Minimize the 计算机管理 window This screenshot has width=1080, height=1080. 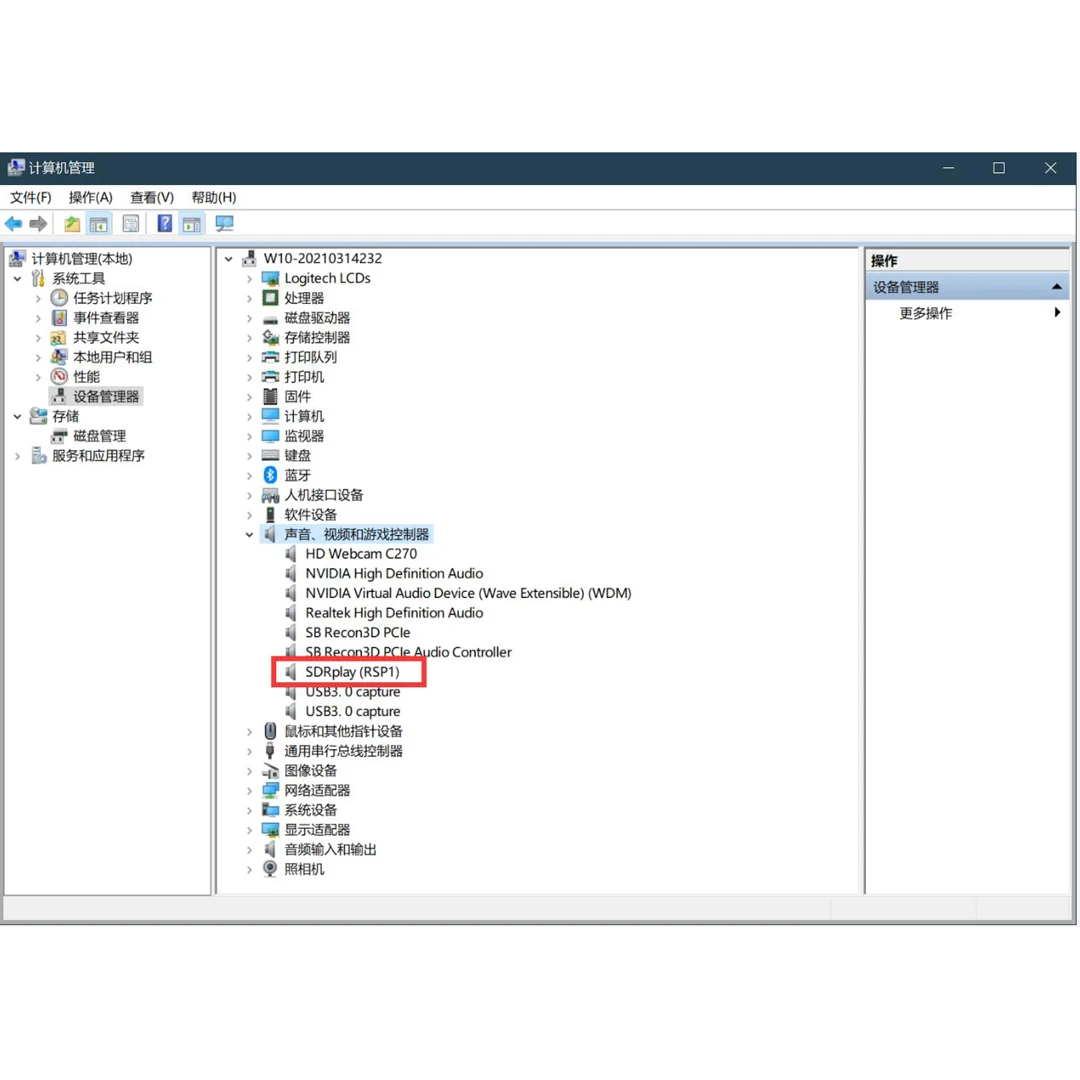[x=948, y=168]
